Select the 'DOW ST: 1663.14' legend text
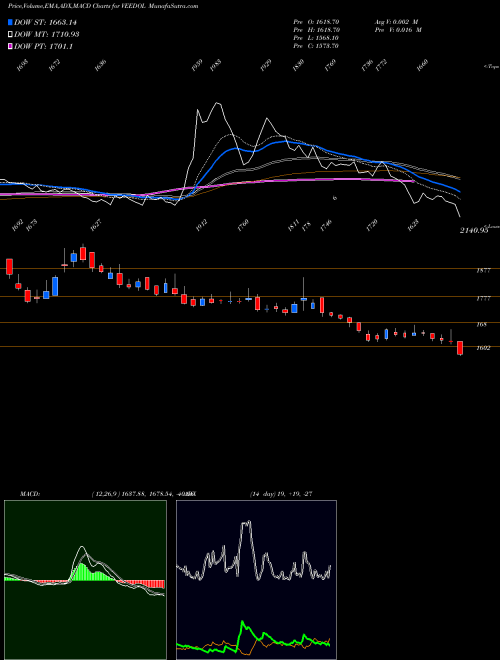Screen dimensions: 500x660 [x=45, y=22]
